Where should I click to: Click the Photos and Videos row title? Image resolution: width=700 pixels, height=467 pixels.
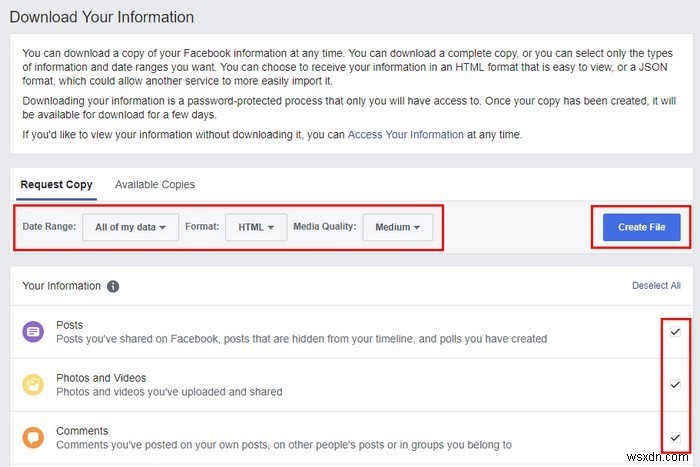coord(101,378)
